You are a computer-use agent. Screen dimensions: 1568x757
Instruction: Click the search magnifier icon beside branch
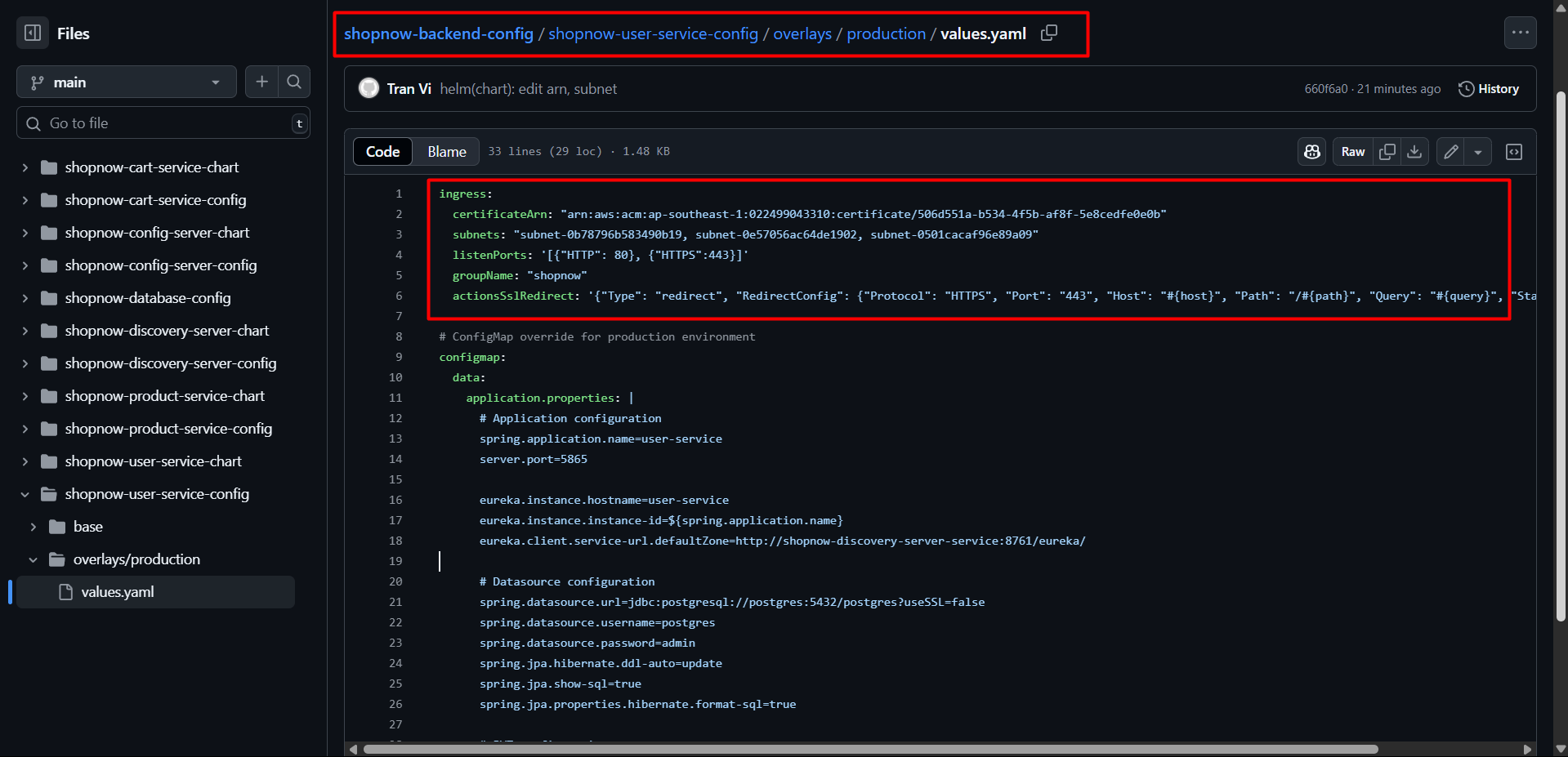[294, 82]
